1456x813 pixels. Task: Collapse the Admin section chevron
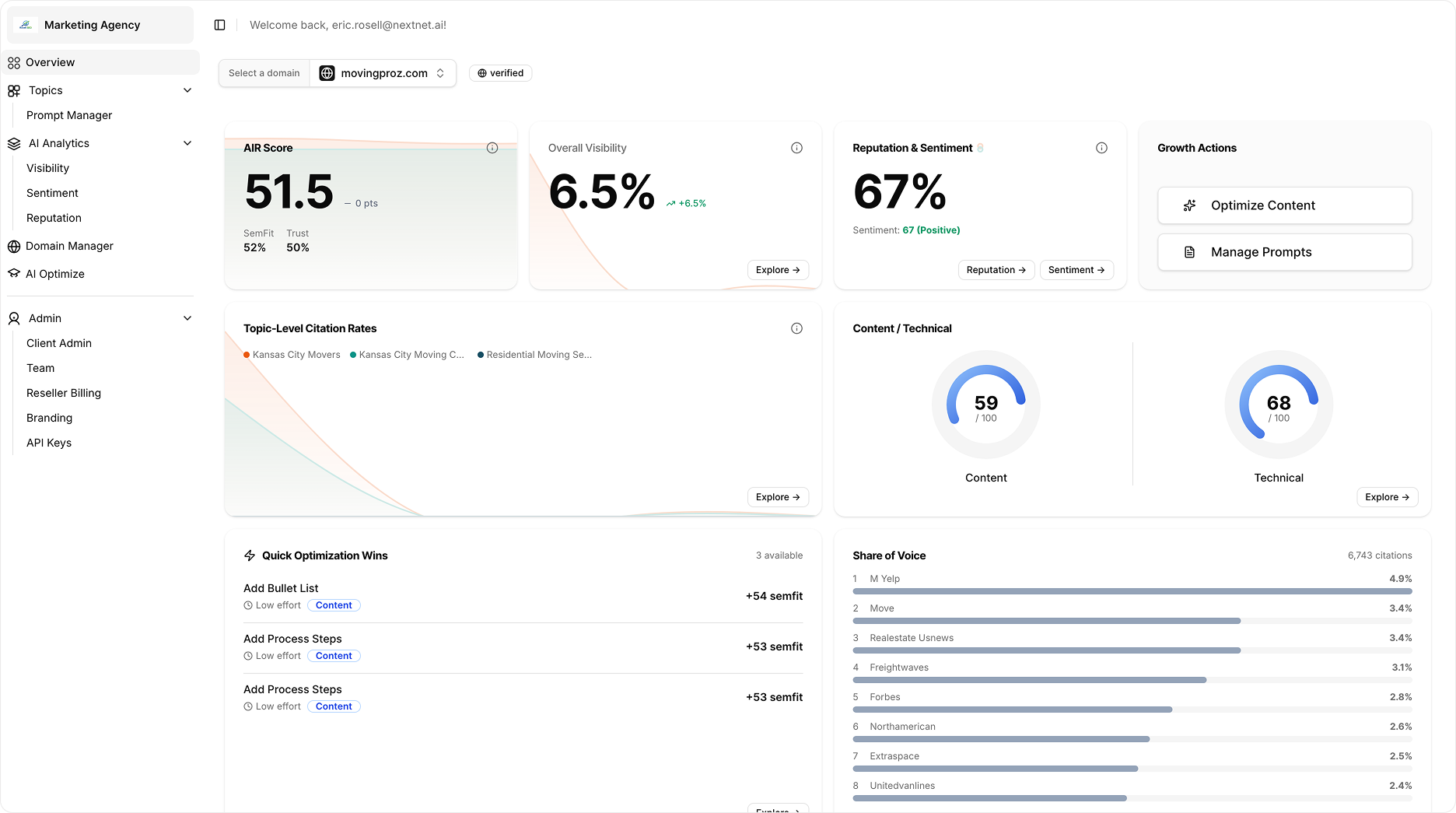click(187, 318)
